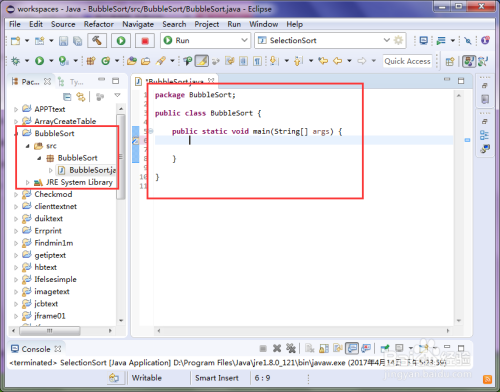Click the Back navigation arrow
The height and width of the screenshot is (392, 500).
tap(338, 61)
